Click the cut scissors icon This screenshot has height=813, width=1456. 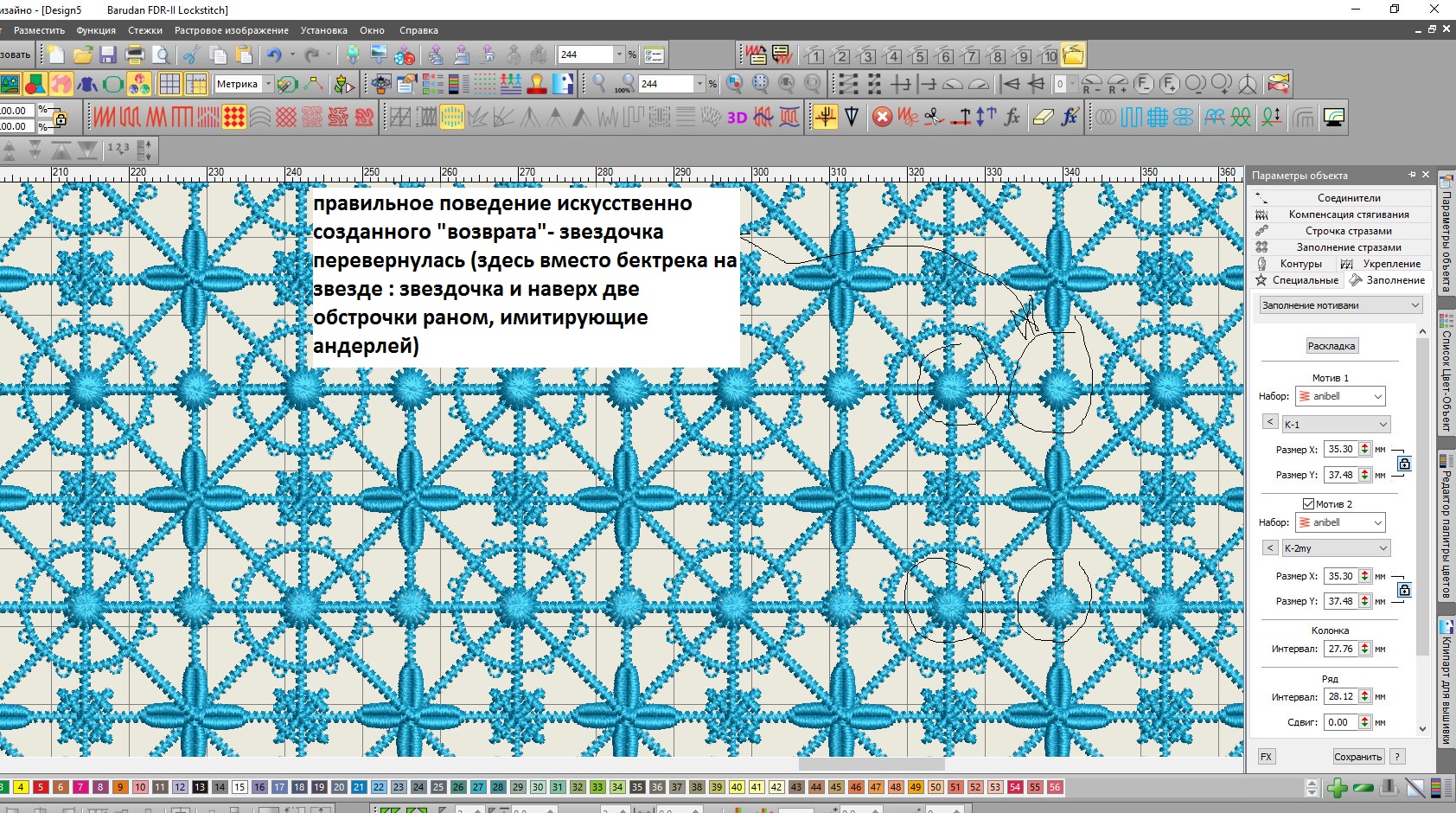(191, 55)
